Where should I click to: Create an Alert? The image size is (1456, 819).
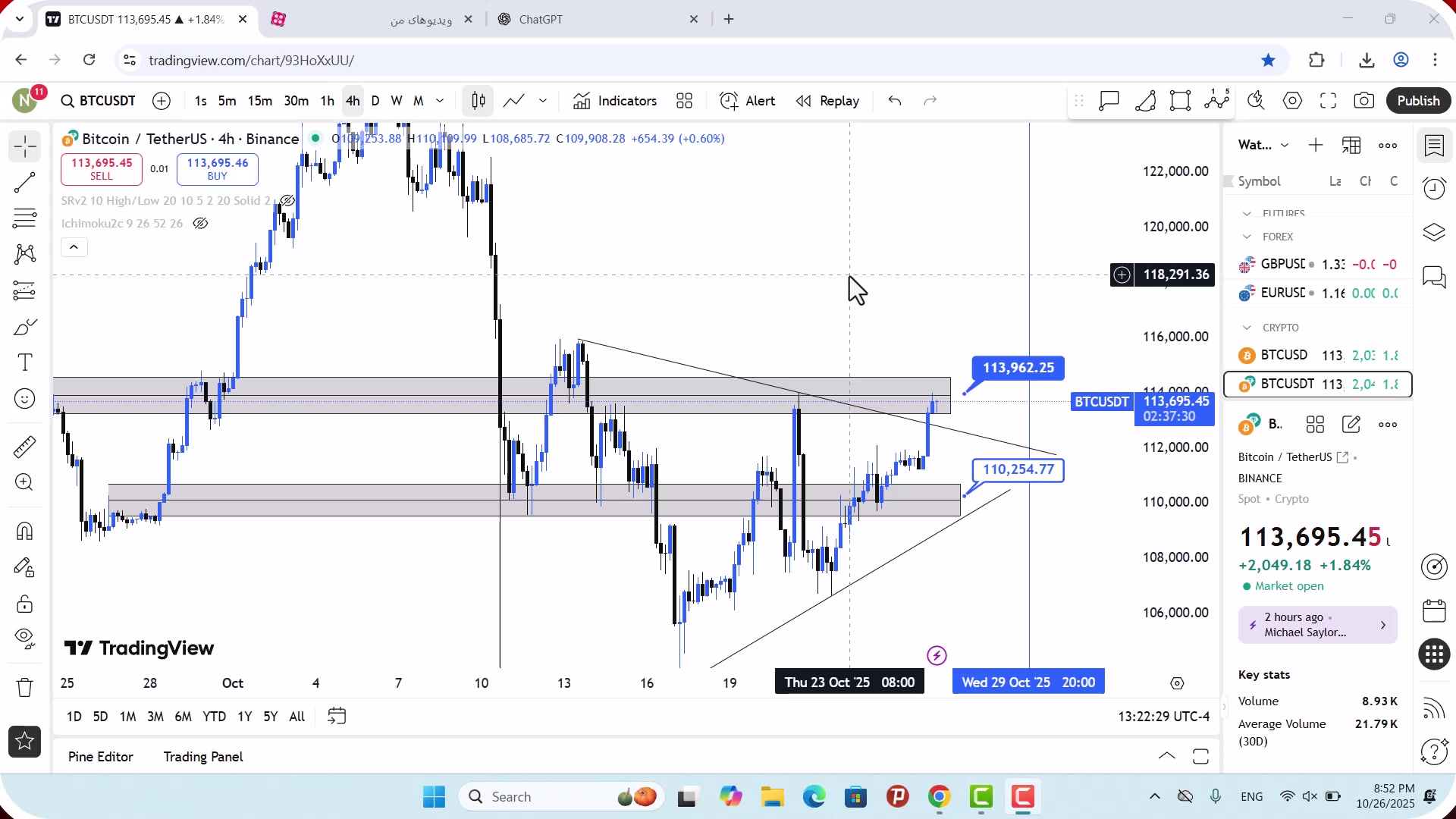point(748,101)
